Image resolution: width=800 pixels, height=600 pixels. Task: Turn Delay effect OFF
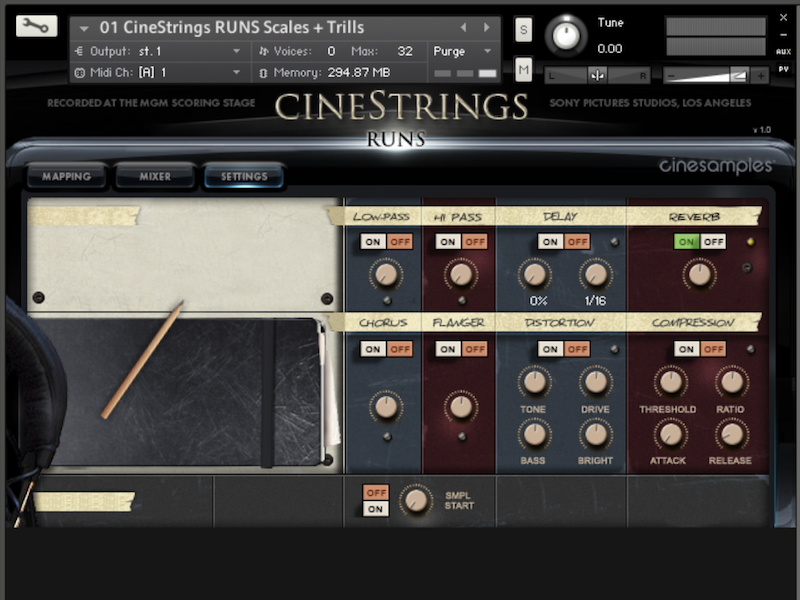coord(577,242)
